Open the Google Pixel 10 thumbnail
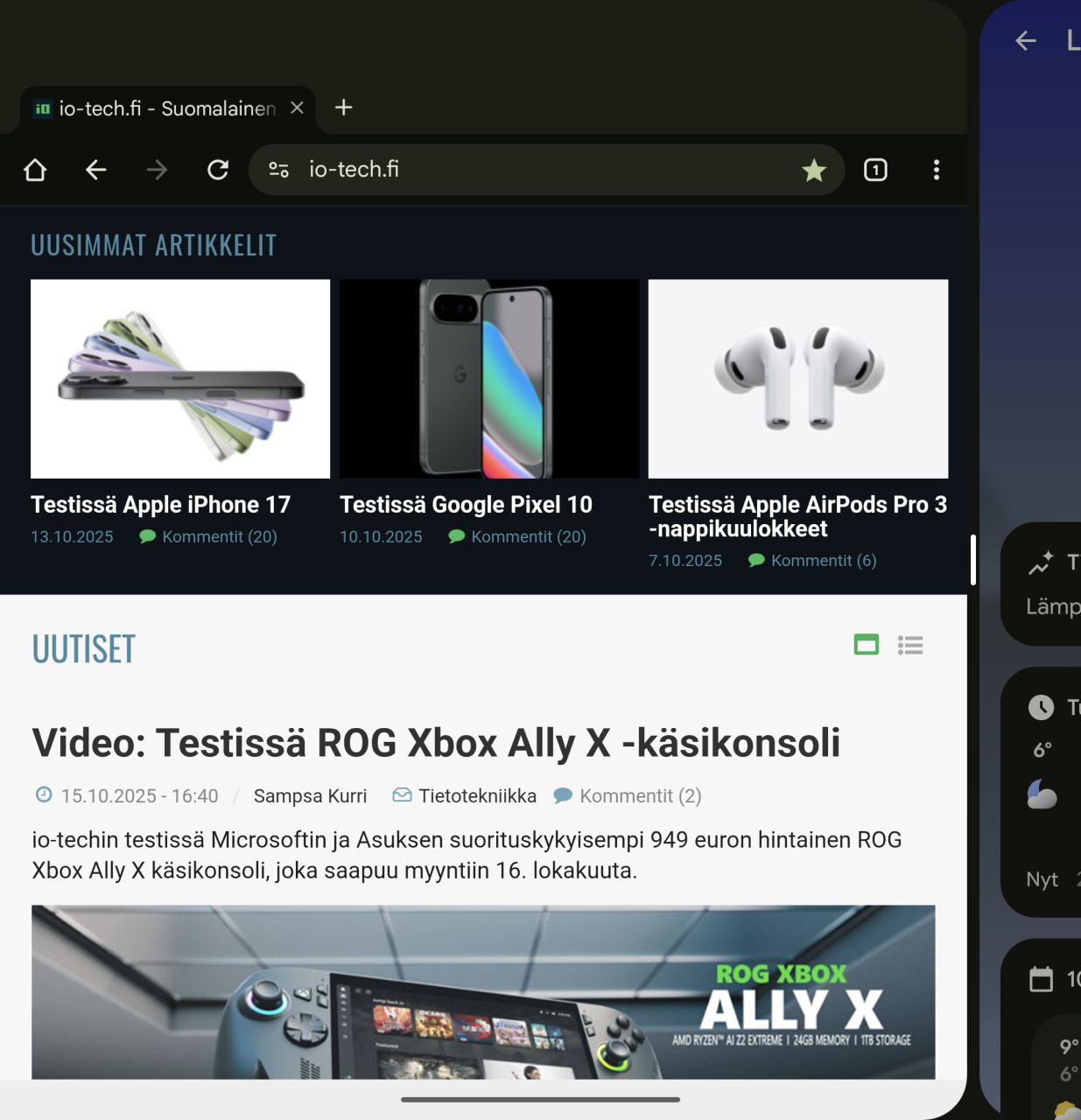1081x1120 pixels. click(x=489, y=379)
